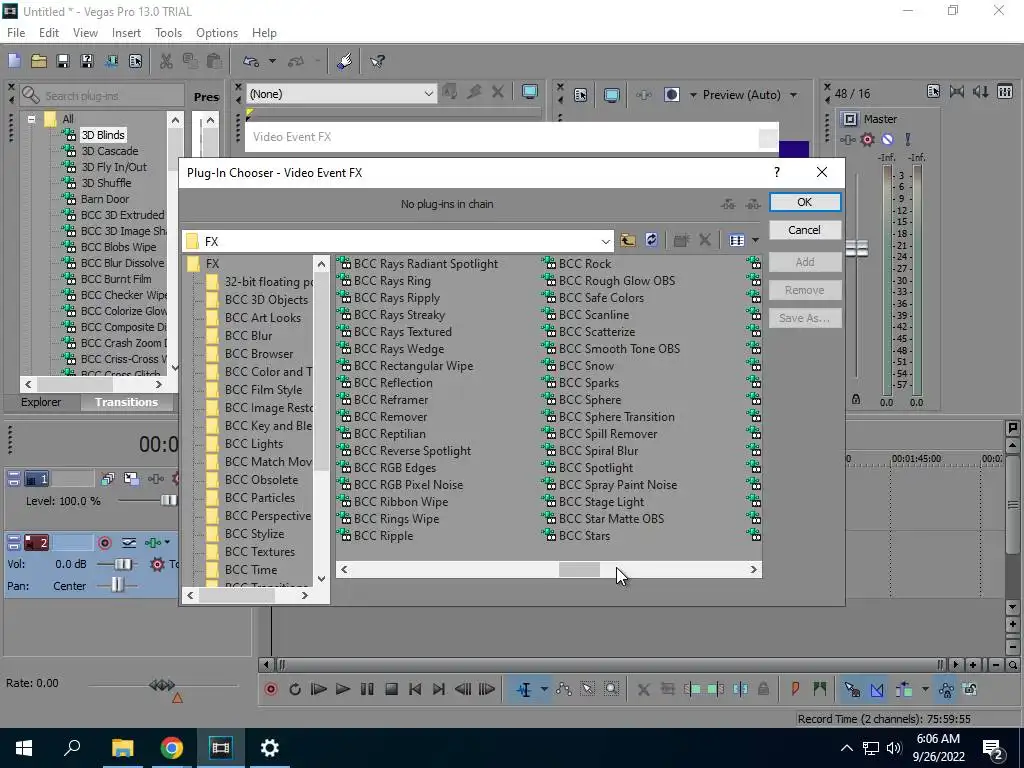Open the Undo history dropdown arrow

pyautogui.click(x=272, y=61)
